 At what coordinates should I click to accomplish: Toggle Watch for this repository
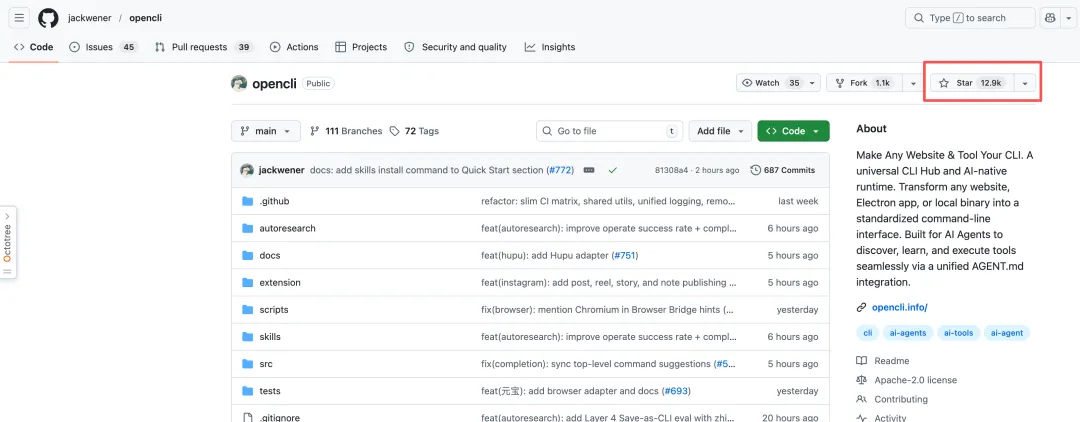pyautogui.click(x=769, y=83)
